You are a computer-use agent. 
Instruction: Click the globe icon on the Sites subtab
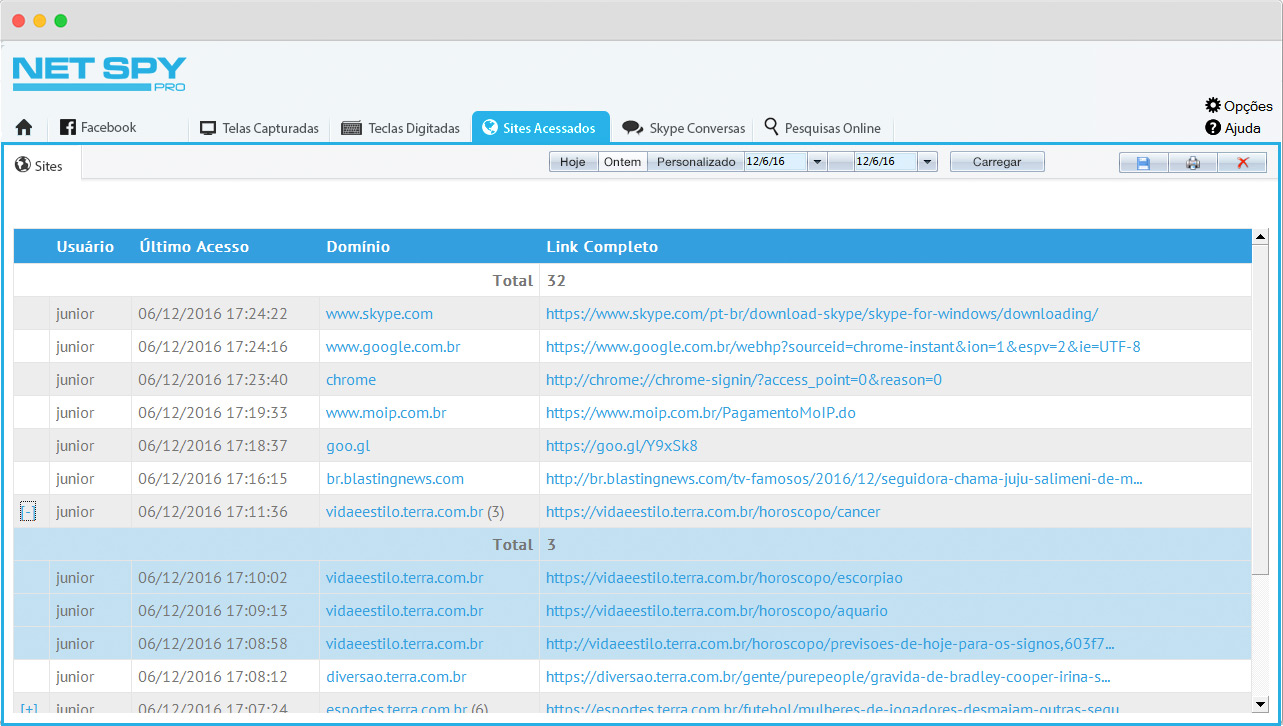(23, 165)
